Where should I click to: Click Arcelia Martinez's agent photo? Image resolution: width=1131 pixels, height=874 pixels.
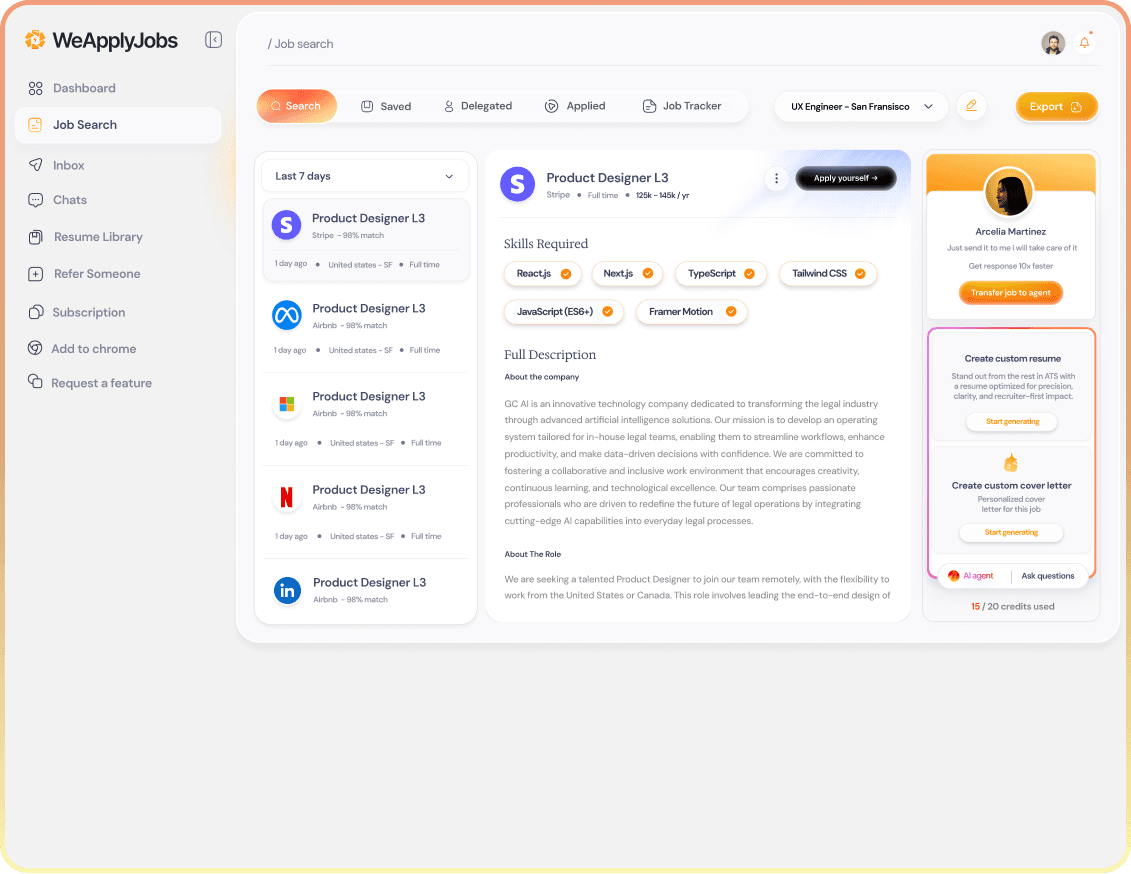[1008, 192]
